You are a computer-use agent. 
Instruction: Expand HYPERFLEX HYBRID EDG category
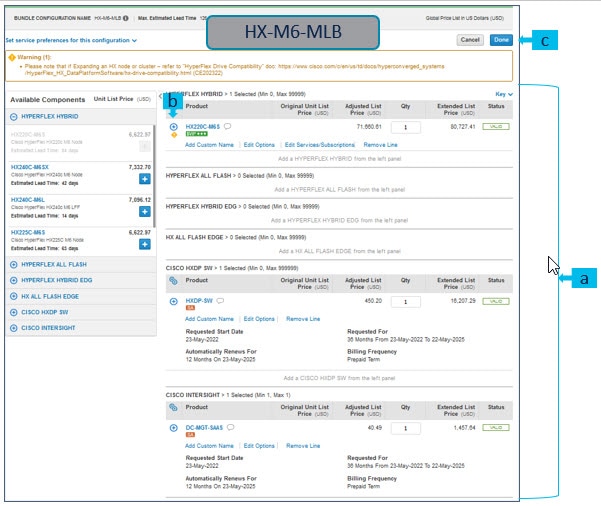pyautogui.click(x=14, y=280)
